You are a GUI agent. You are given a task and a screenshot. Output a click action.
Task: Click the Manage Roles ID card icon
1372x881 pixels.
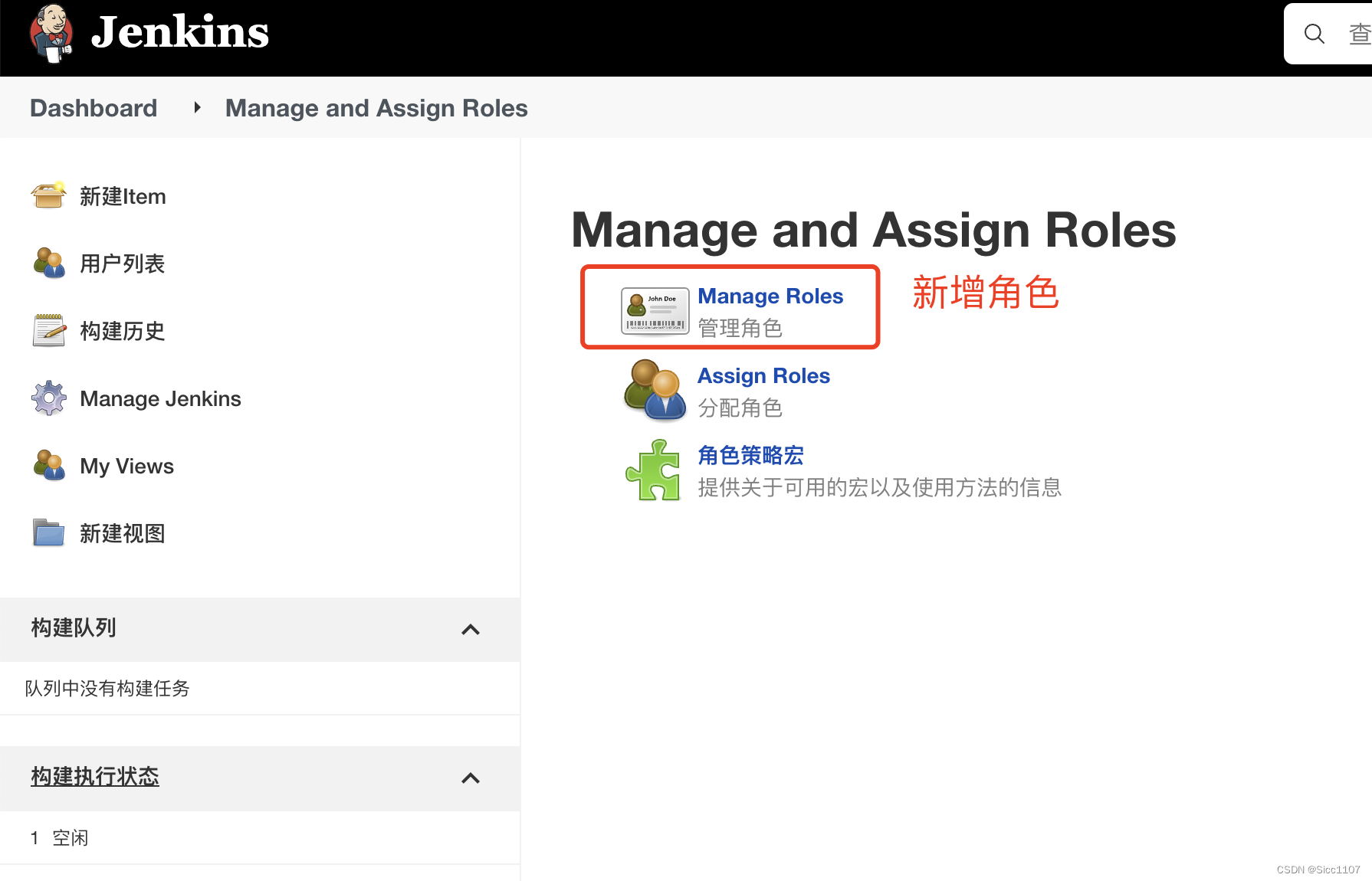click(x=655, y=311)
